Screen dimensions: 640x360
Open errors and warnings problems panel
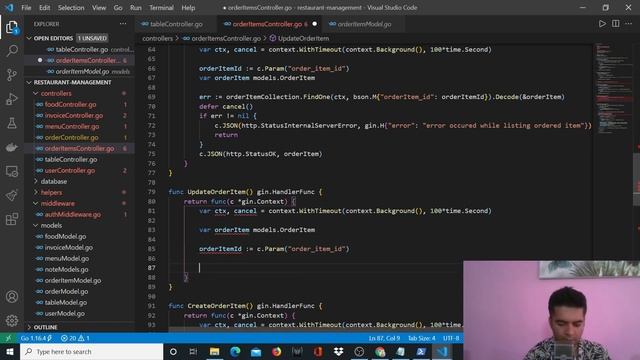[75, 338]
